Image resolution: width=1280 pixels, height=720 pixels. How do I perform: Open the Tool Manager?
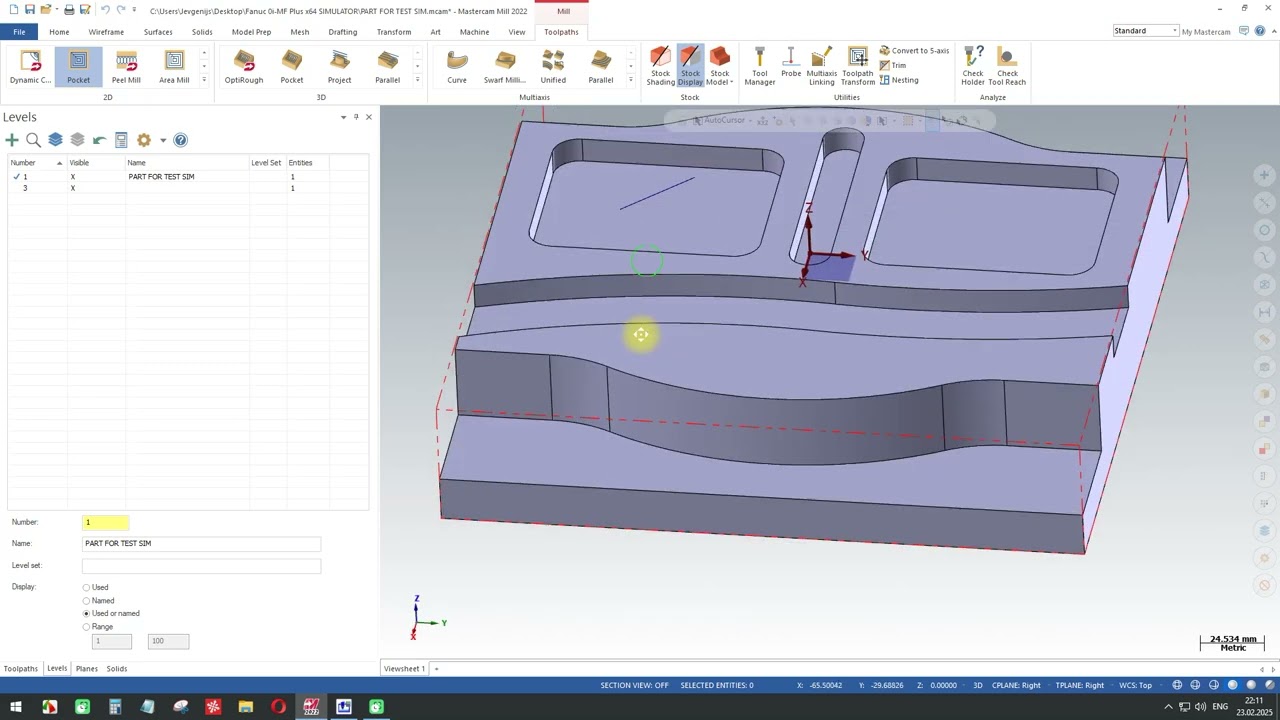tap(760, 66)
